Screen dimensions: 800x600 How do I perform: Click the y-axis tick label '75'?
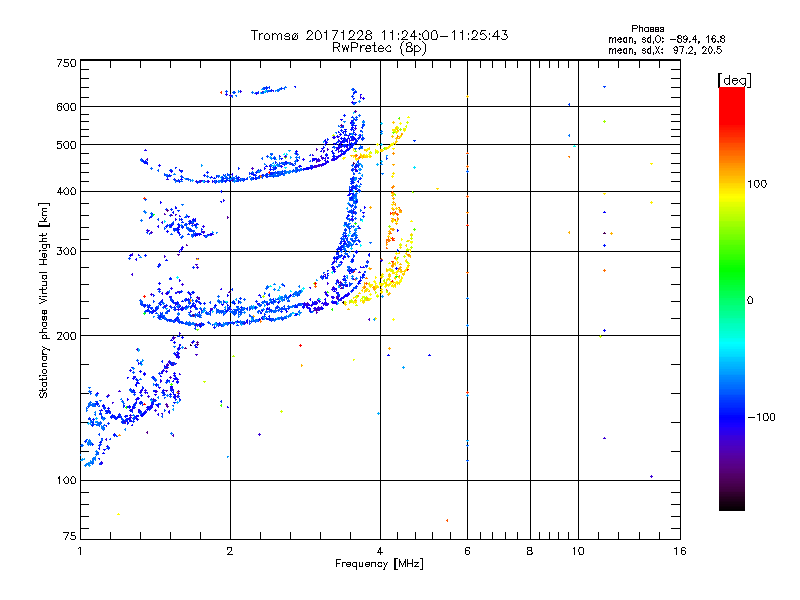tap(70, 536)
